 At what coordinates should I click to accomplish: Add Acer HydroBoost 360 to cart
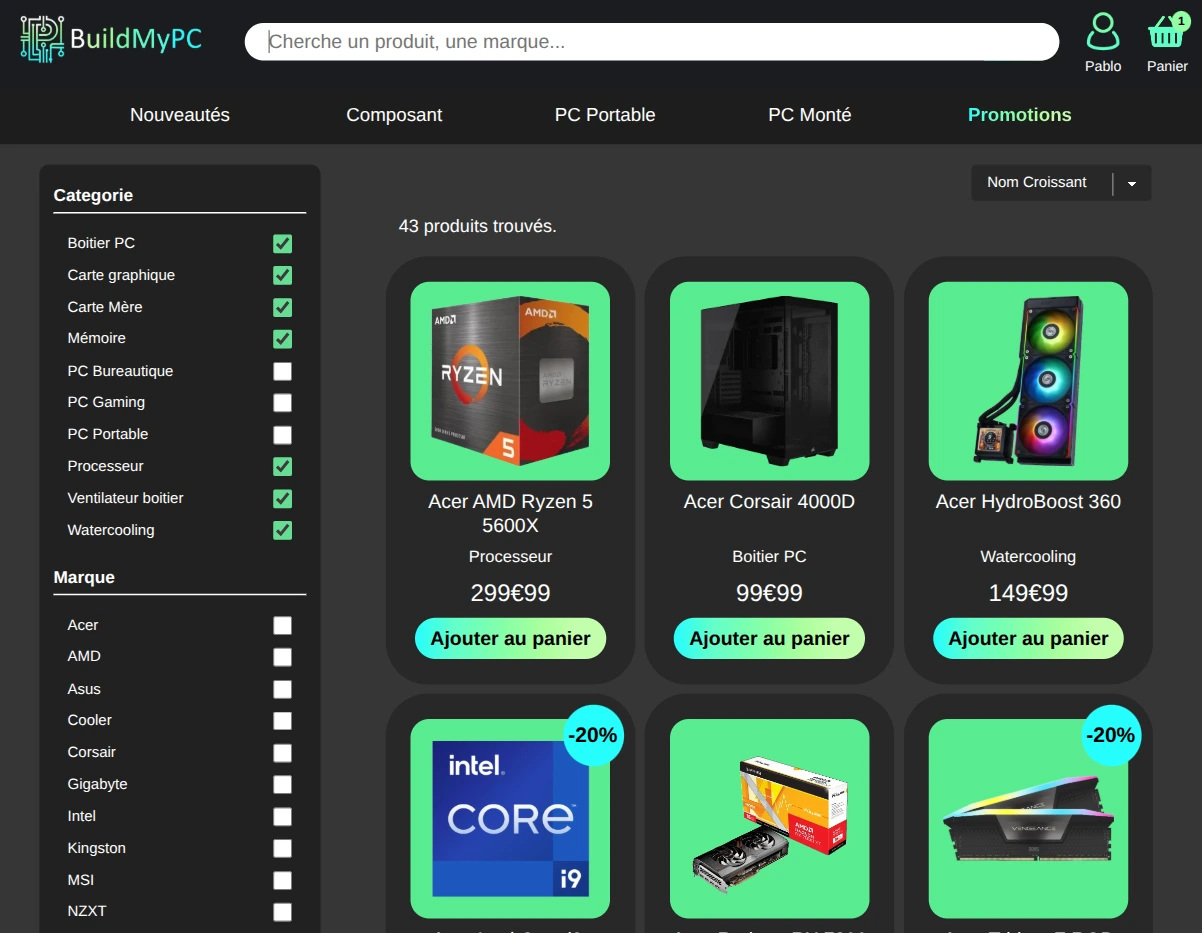[1028, 638]
